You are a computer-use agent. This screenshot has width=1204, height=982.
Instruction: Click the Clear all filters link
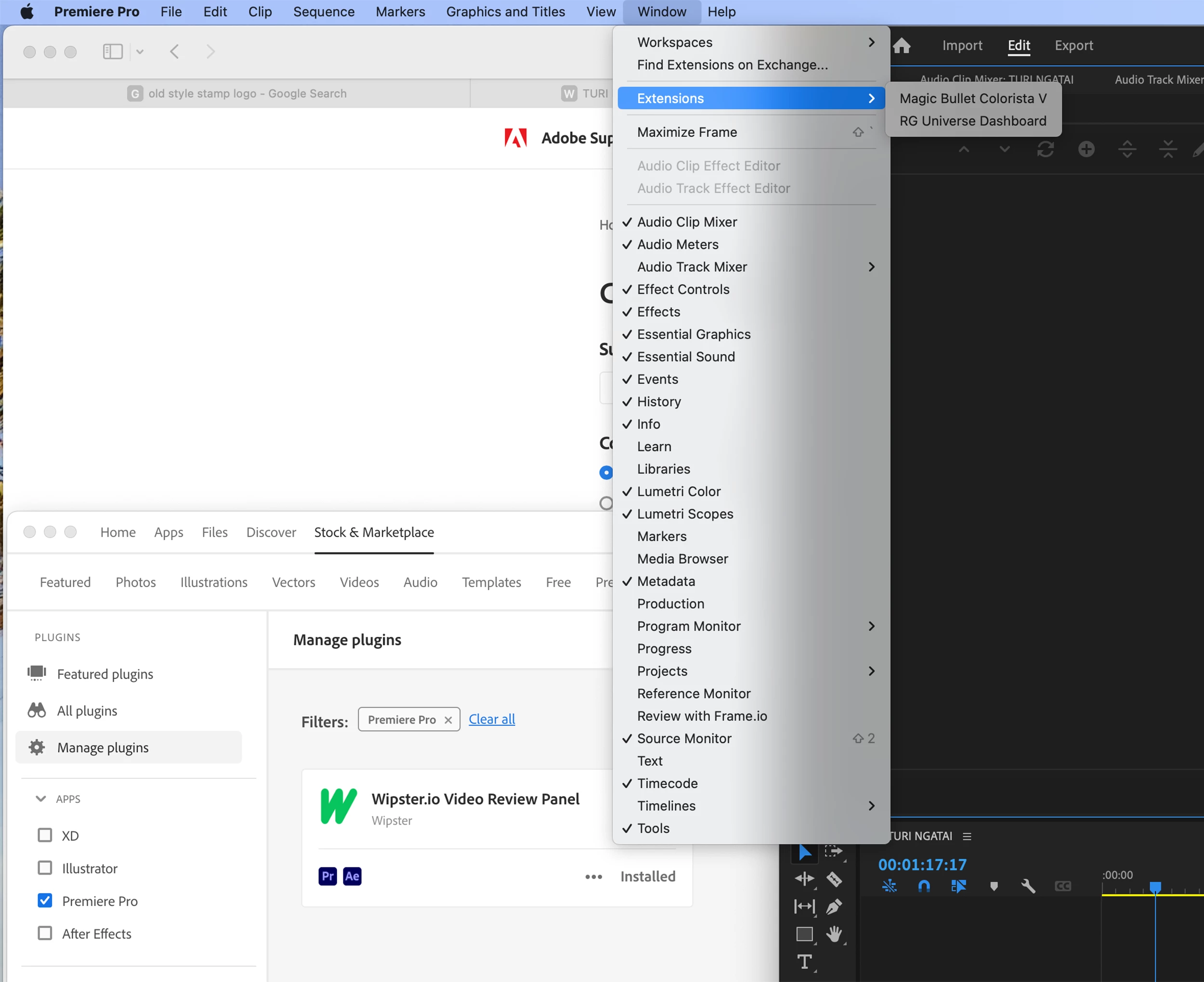pos(491,719)
